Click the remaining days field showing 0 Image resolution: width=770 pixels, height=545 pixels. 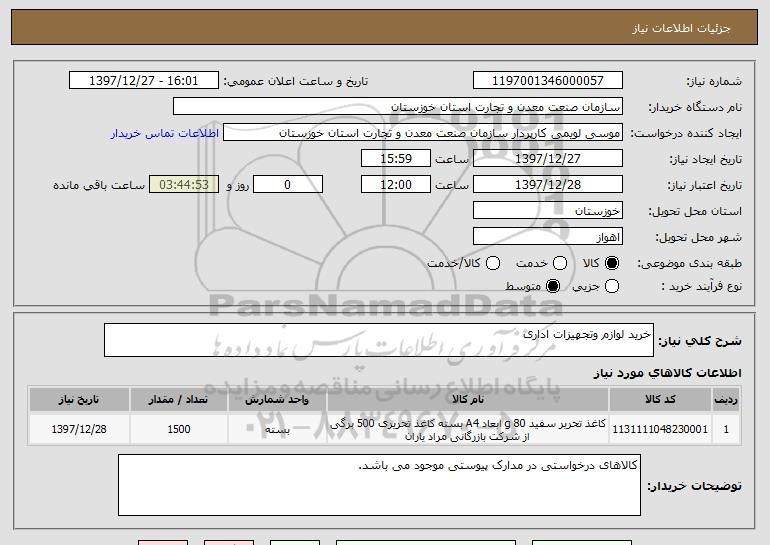(x=288, y=185)
